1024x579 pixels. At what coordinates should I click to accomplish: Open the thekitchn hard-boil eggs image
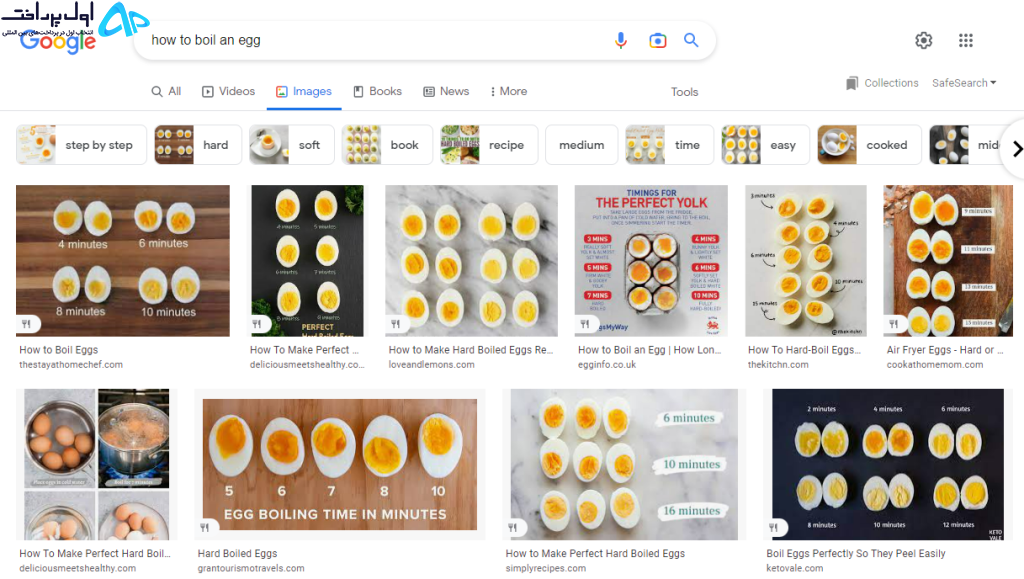point(806,260)
